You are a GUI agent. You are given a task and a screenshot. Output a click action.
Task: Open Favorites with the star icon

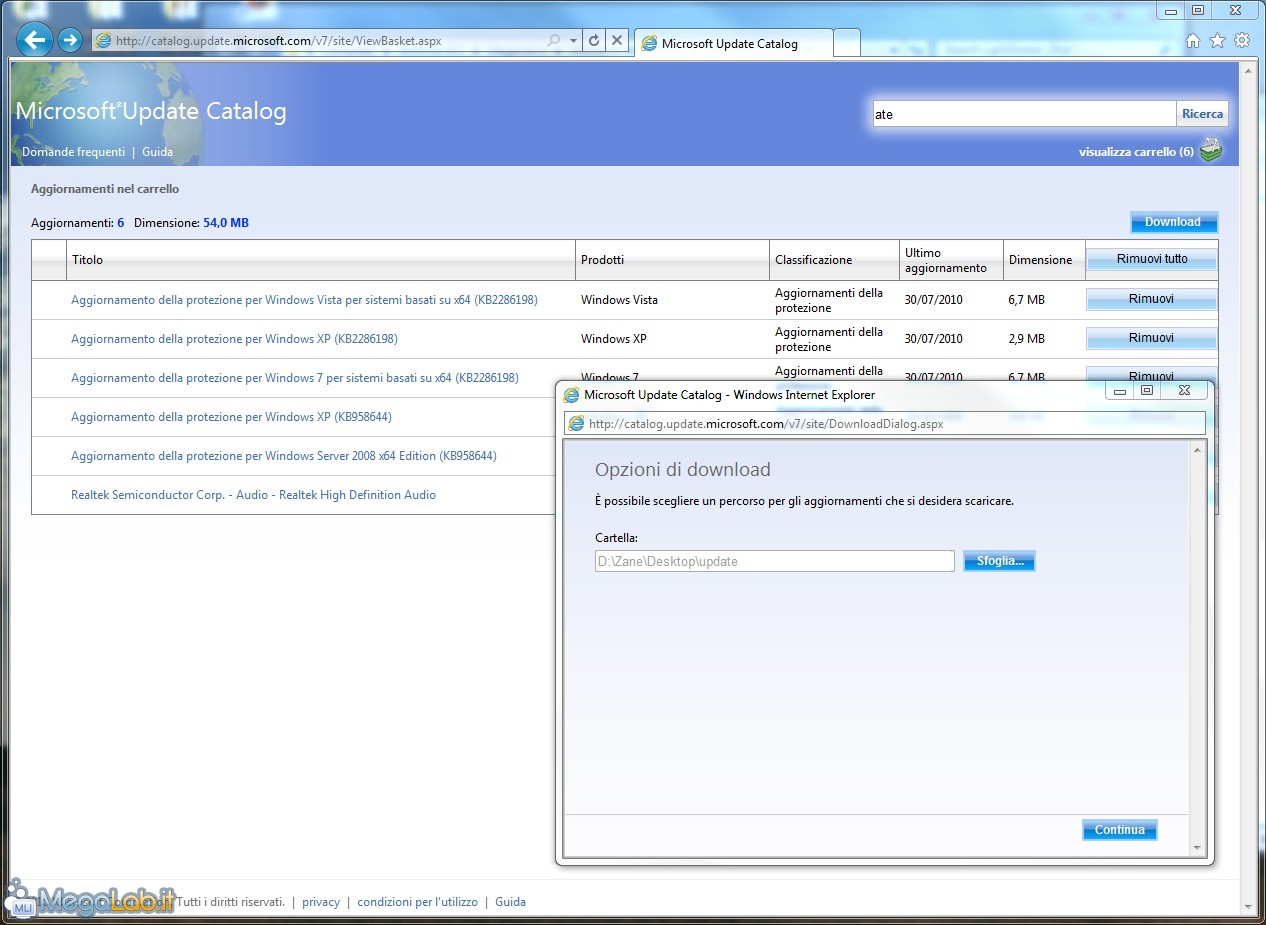click(x=1217, y=41)
